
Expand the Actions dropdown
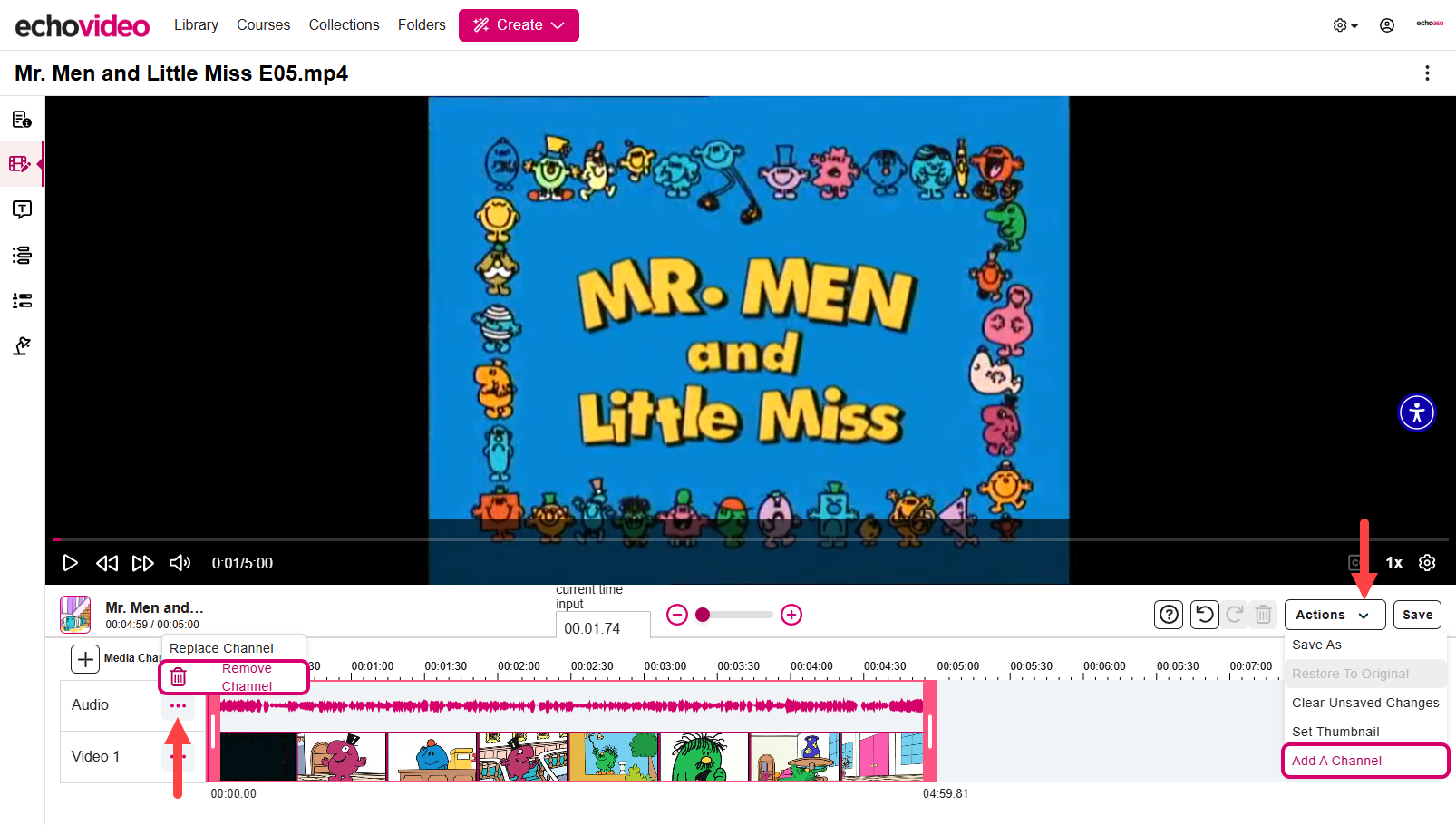1335,615
